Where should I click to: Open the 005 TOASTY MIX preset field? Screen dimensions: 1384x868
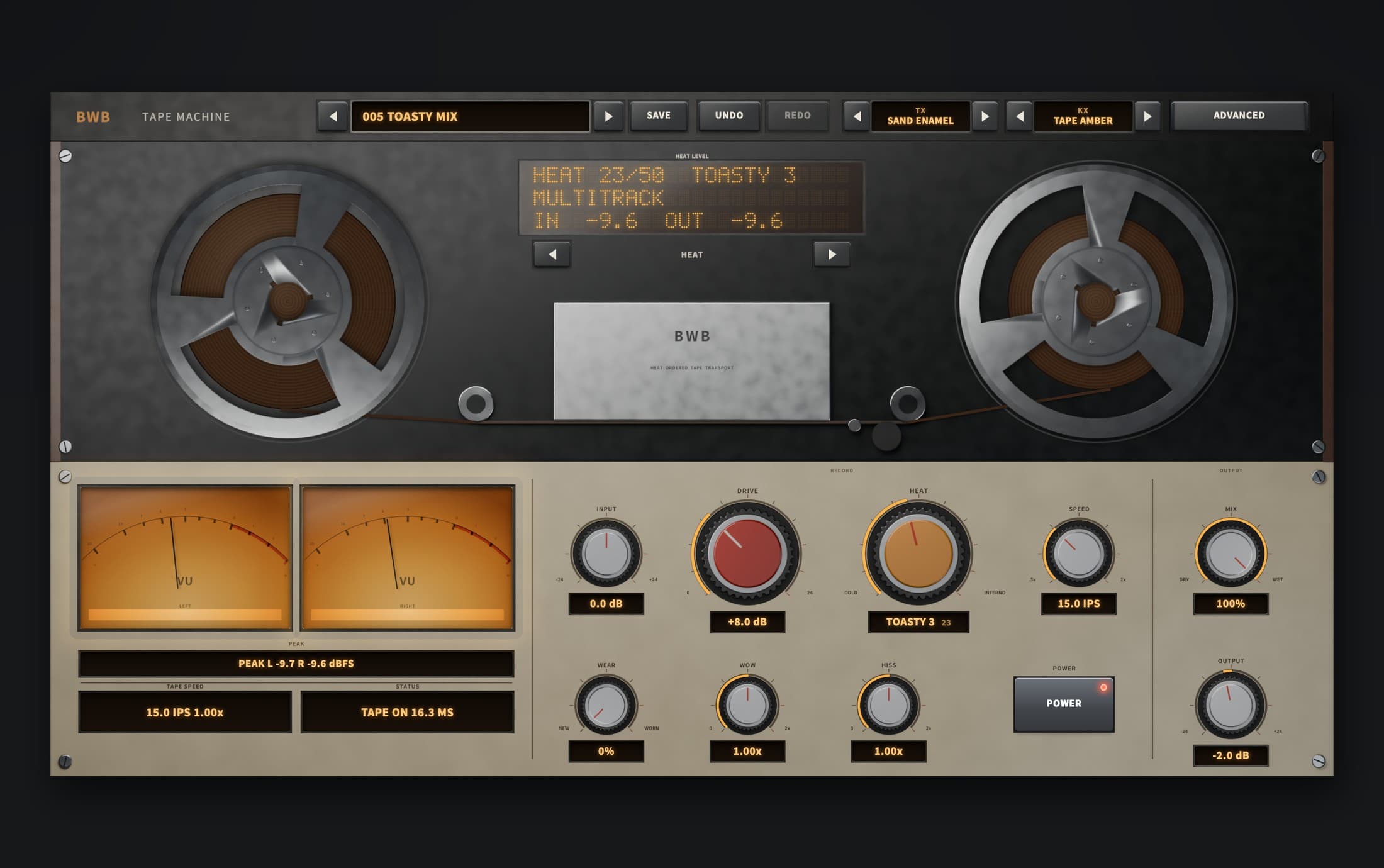(x=471, y=116)
